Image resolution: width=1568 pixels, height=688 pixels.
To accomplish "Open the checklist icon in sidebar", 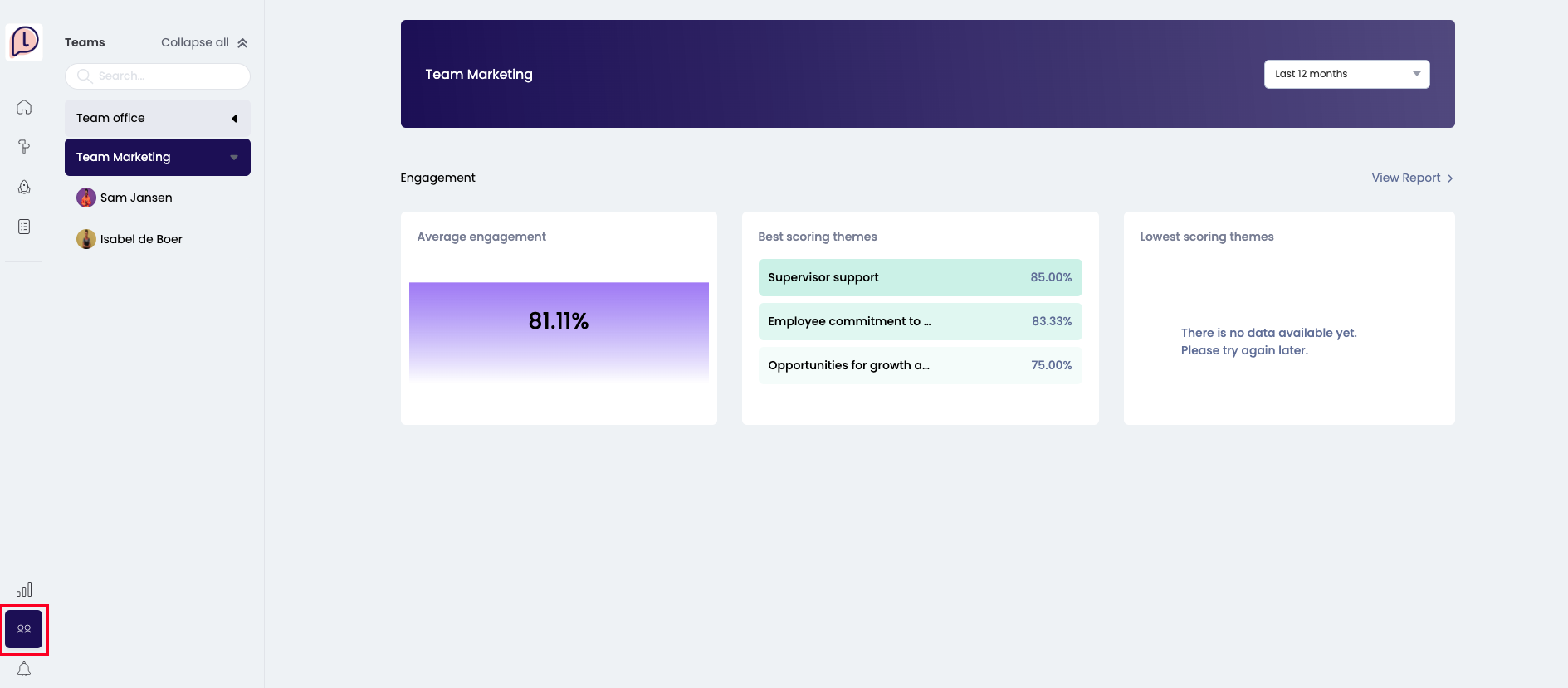I will click(x=24, y=227).
